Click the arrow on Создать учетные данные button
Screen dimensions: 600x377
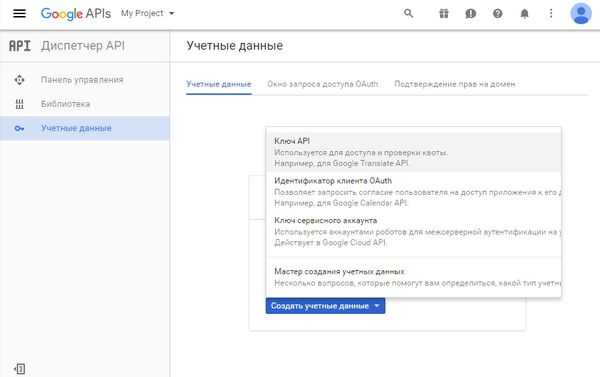pos(377,306)
